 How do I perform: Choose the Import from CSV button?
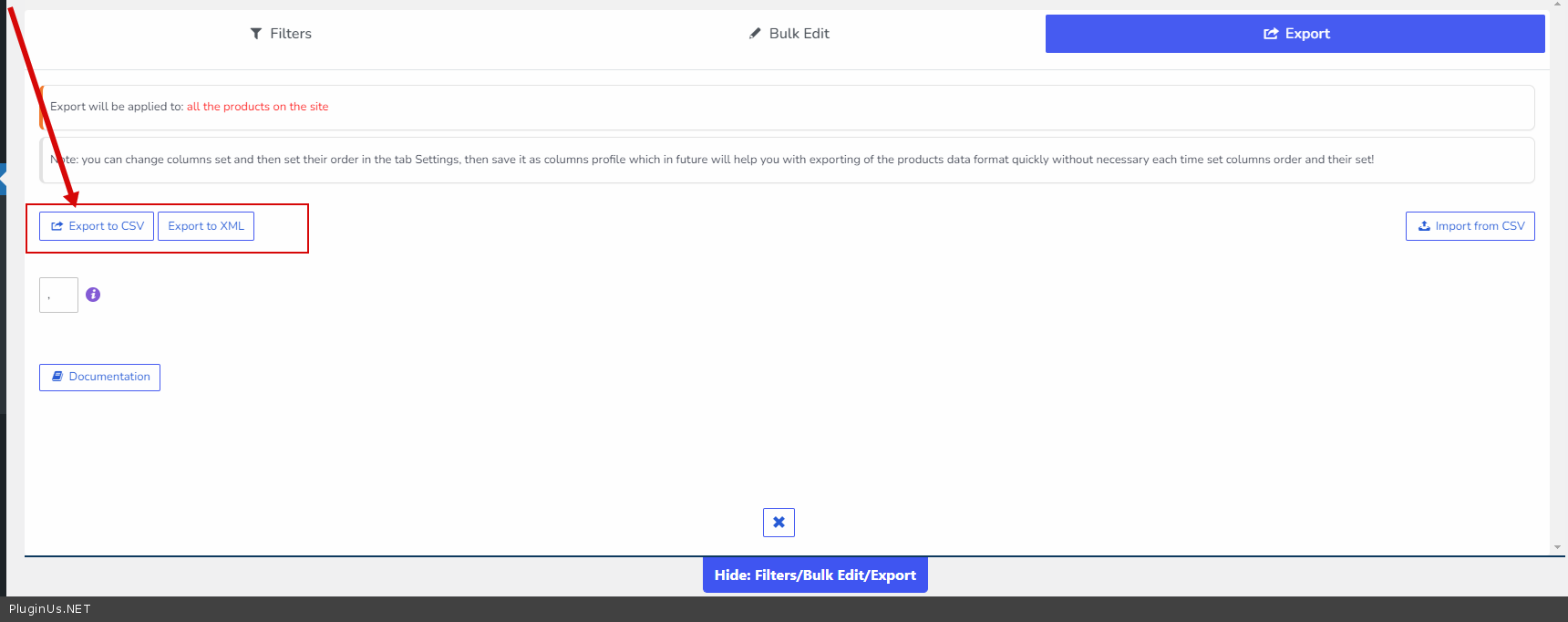[1470, 226]
